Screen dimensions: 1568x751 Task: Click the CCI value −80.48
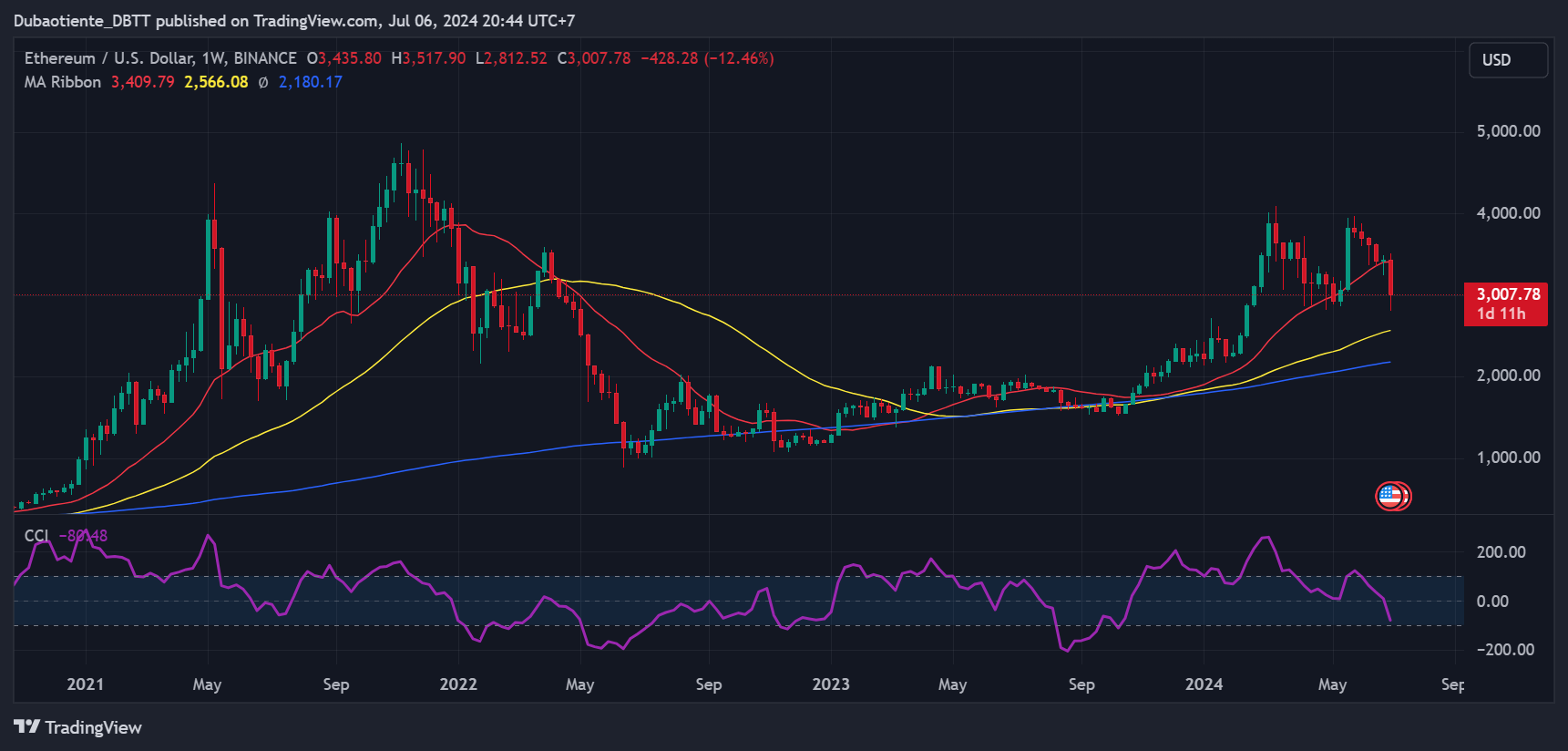(x=84, y=536)
